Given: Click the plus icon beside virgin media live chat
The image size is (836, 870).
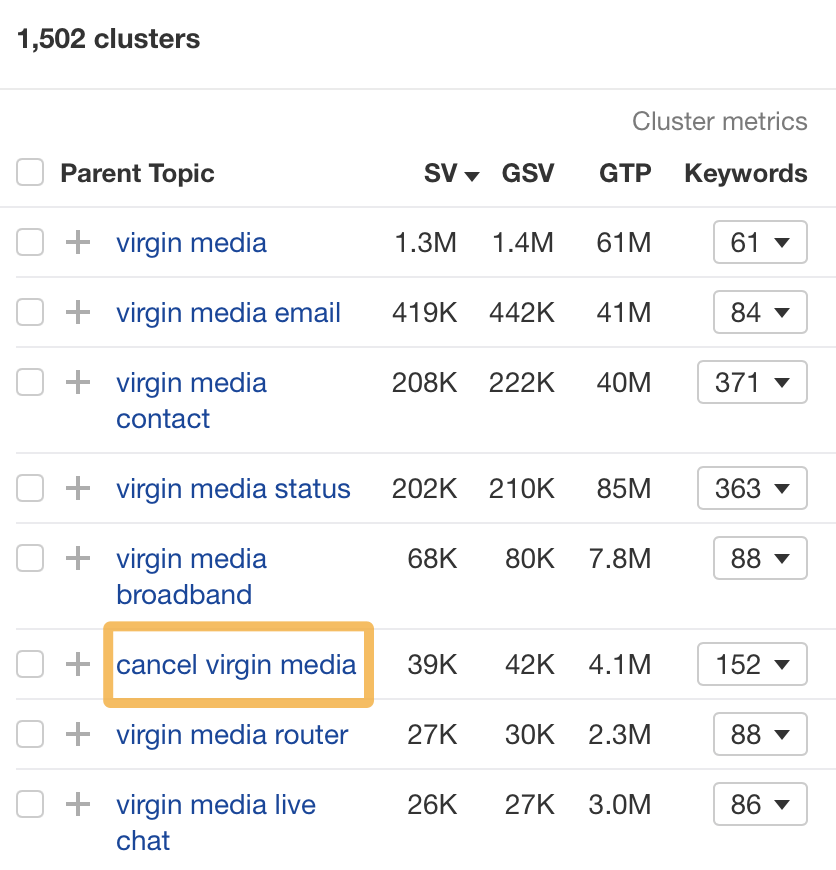Looking at the screenshot, I should 77,804.
